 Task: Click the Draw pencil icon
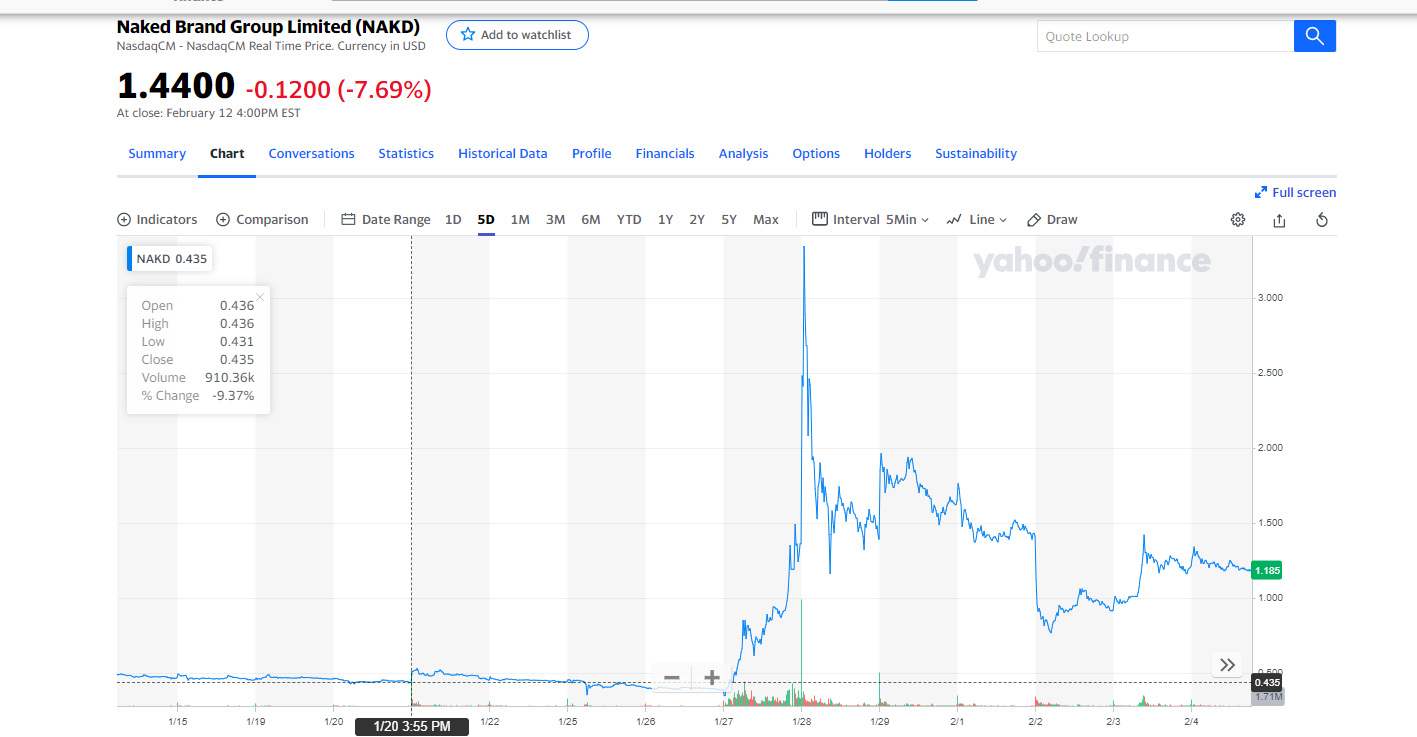tap(1035, 220)
